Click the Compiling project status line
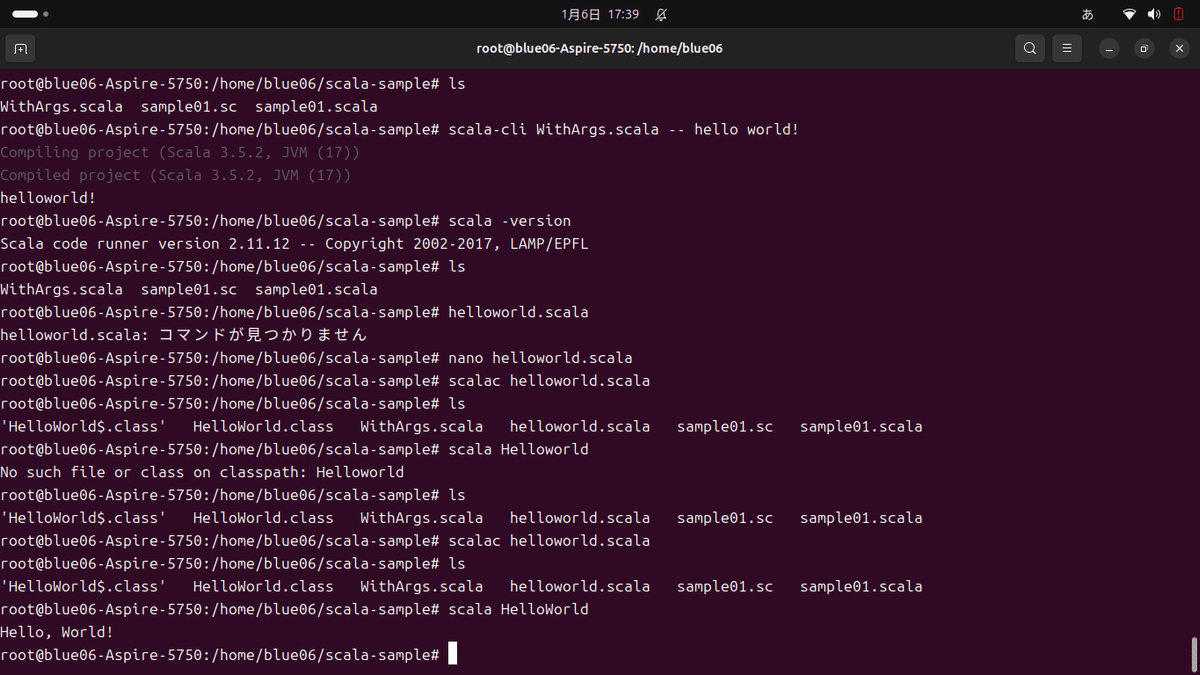1200x675 pixels. [180, 152]
